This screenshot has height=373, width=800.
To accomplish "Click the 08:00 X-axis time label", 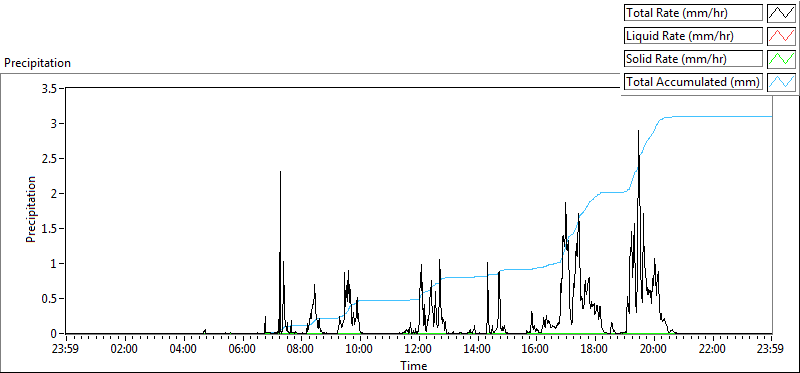I will click(301, 350).
